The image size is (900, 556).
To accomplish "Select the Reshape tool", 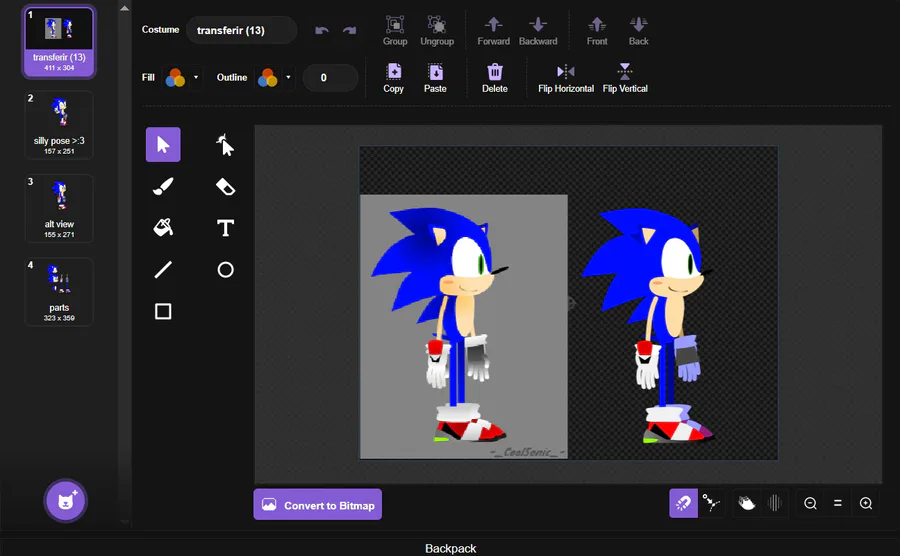I will click(225, 145).
